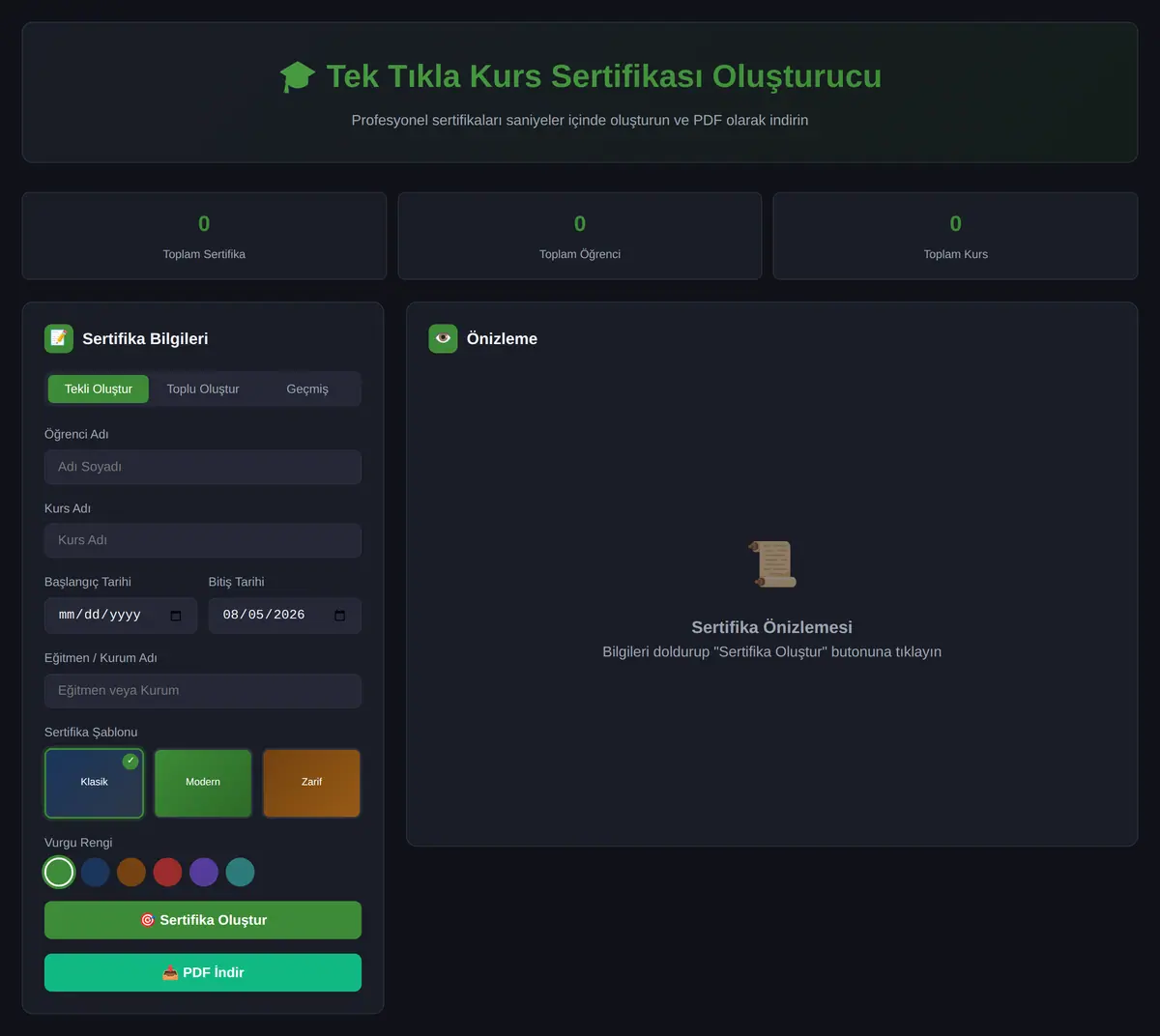The image size is (1160, 1036).
Task: Choose the teal accent color swatch
Action: click(x=240, y=872)
